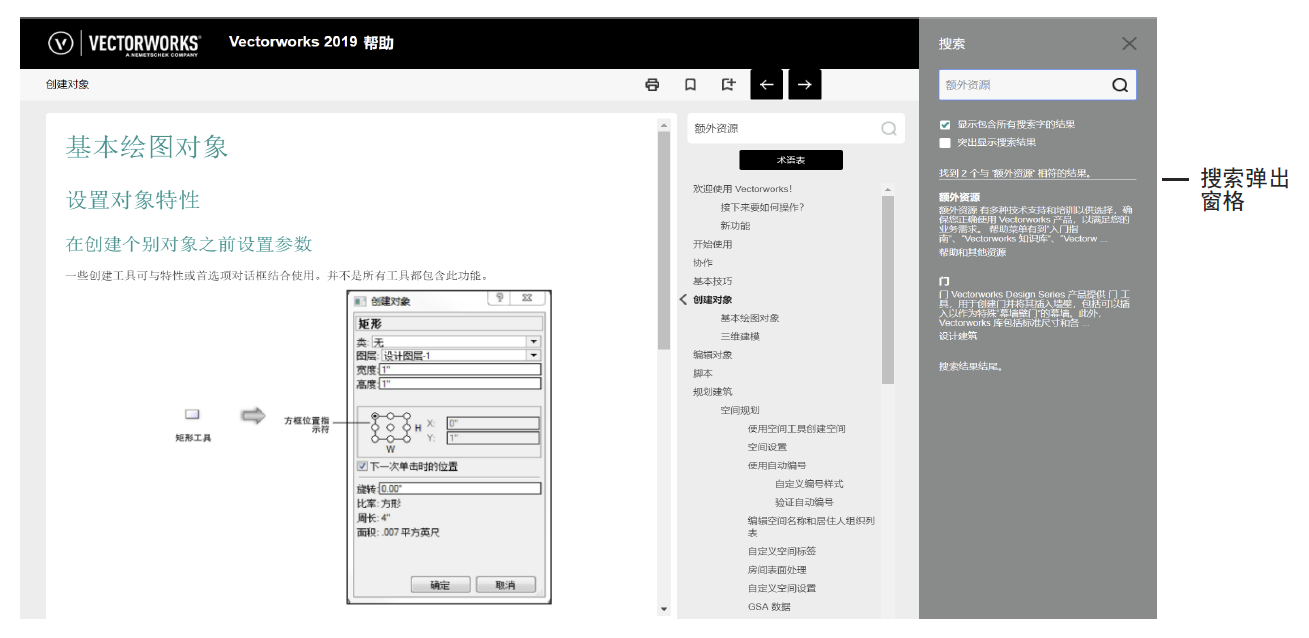Click the print icon to print current topic

tap(651, 85)
